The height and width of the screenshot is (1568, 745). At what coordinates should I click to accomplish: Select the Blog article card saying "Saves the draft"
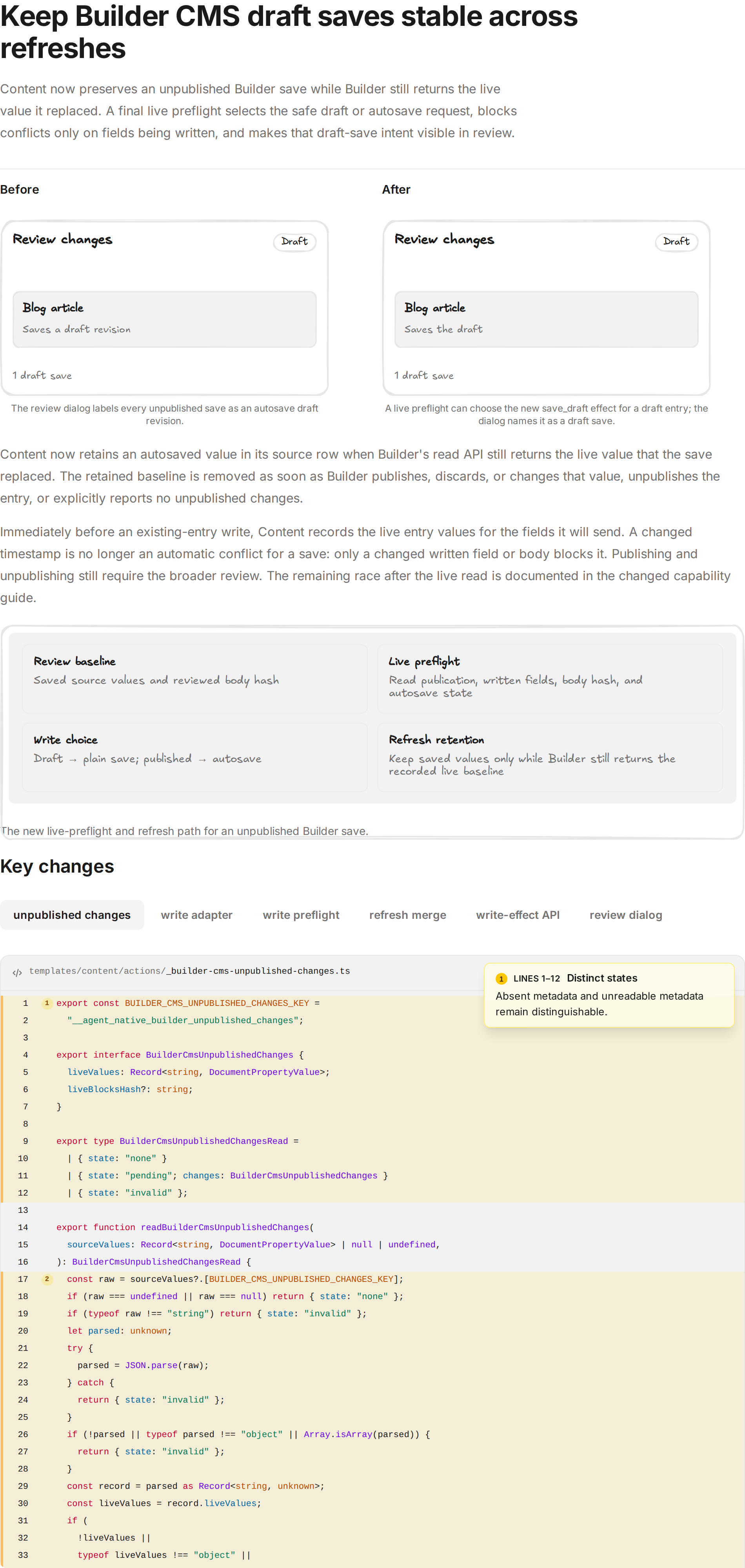546,319
